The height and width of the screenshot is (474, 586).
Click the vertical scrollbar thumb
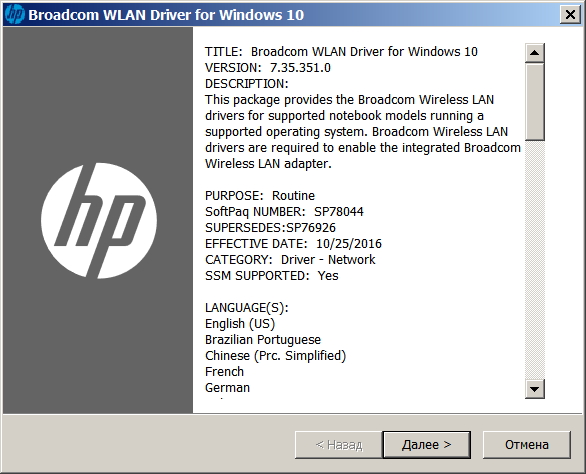[534, 101]
